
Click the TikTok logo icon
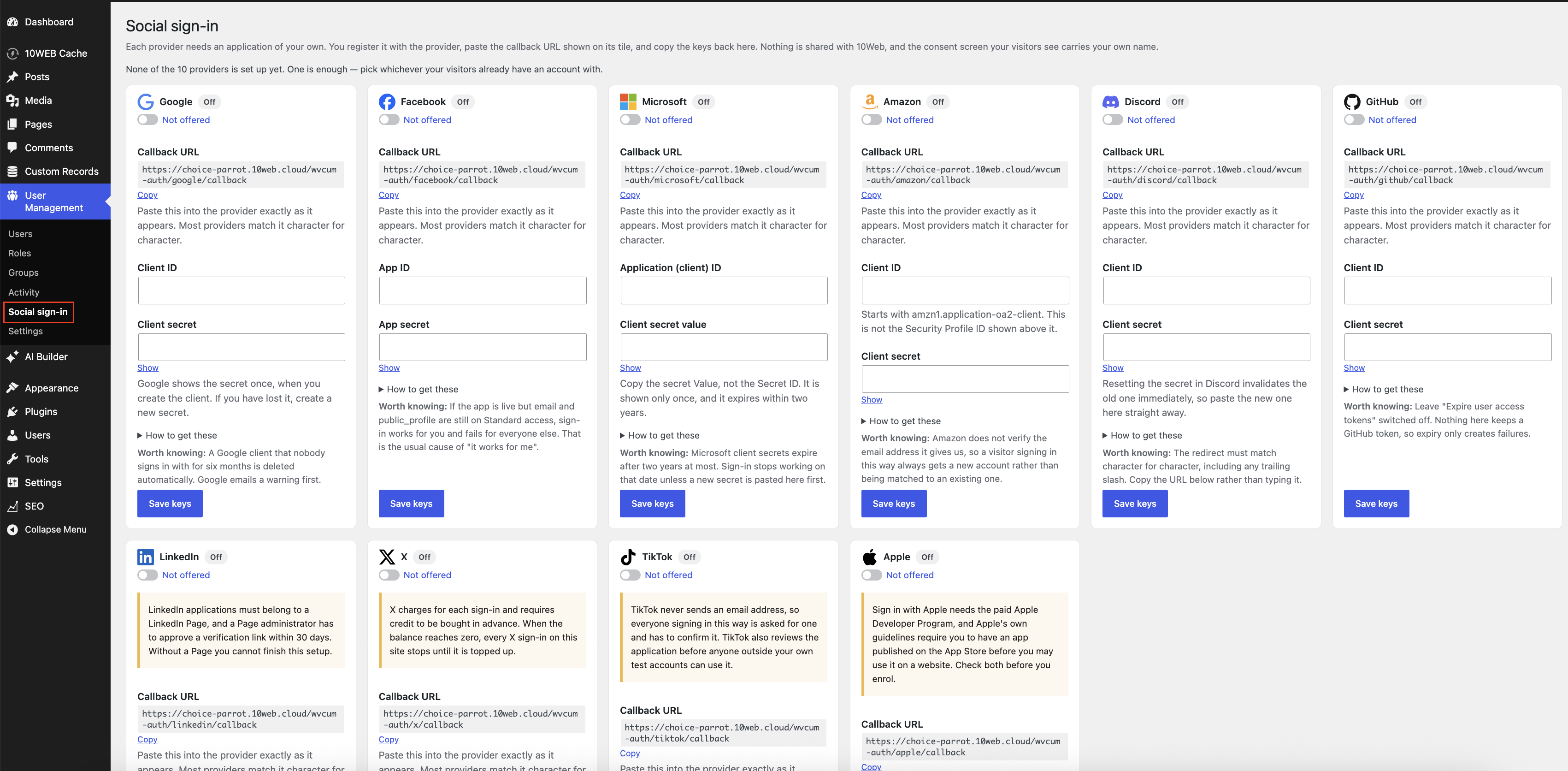[628, 557]
